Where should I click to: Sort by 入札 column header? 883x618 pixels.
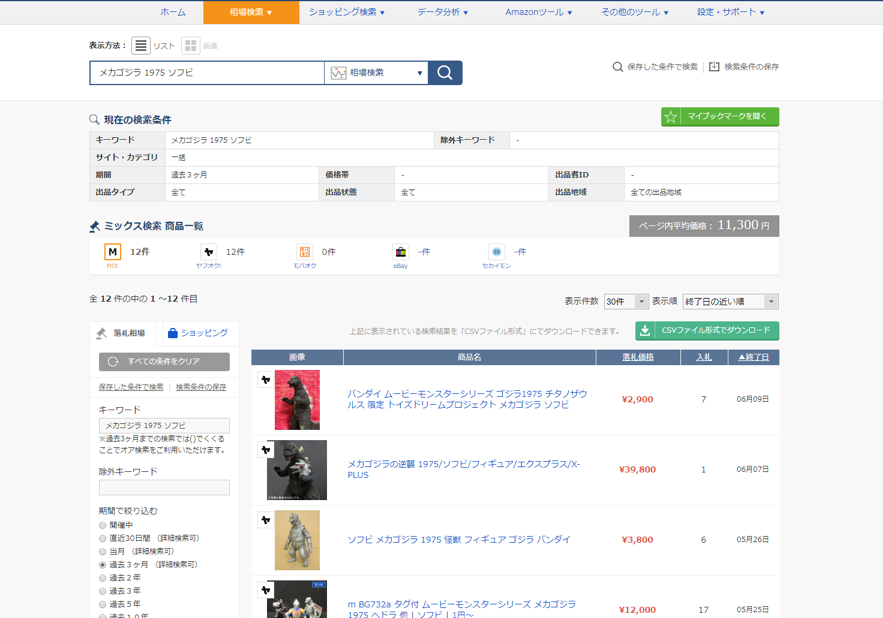[x=703, y=357]
